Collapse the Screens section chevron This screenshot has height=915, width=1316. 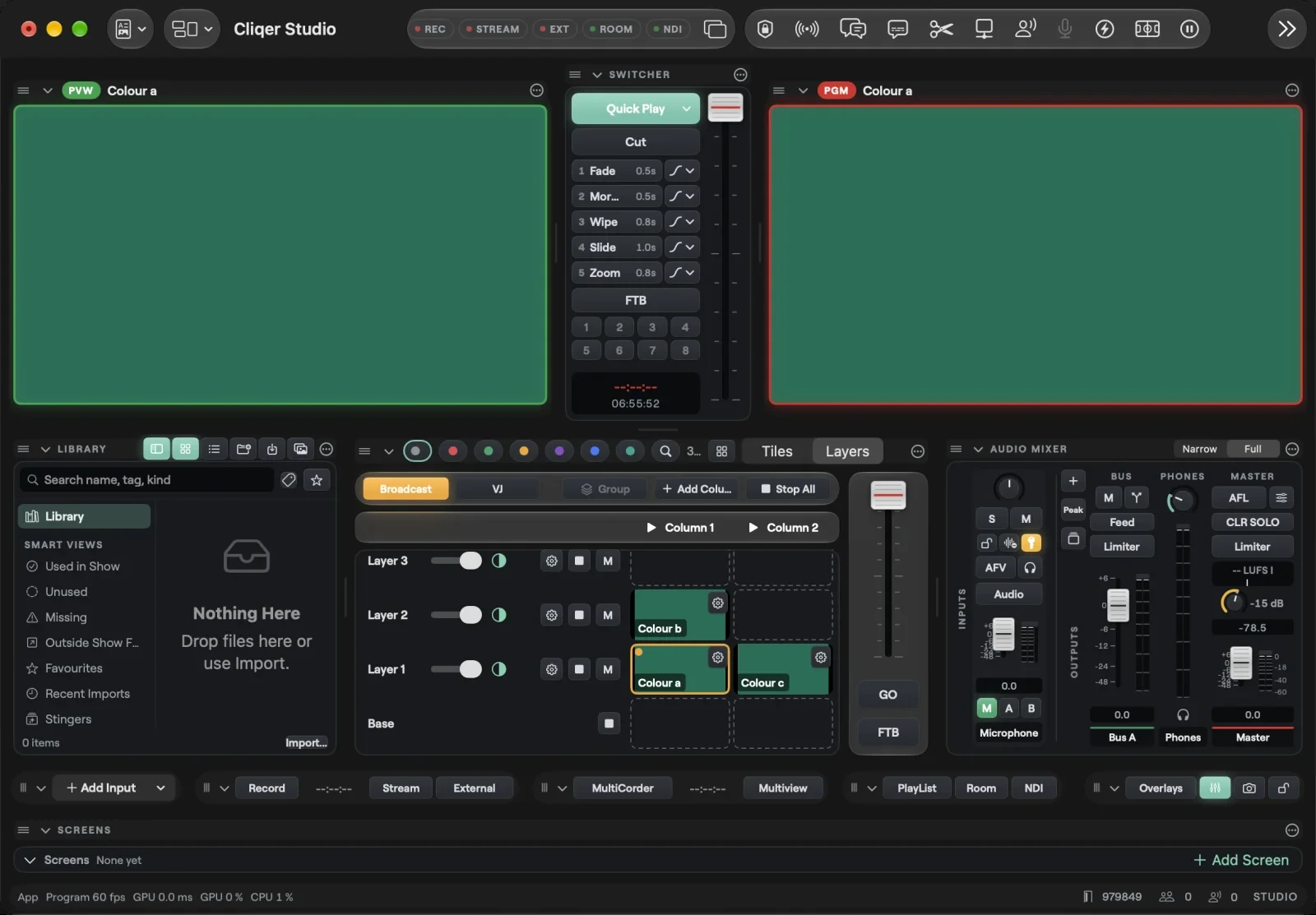coord(45,831)
